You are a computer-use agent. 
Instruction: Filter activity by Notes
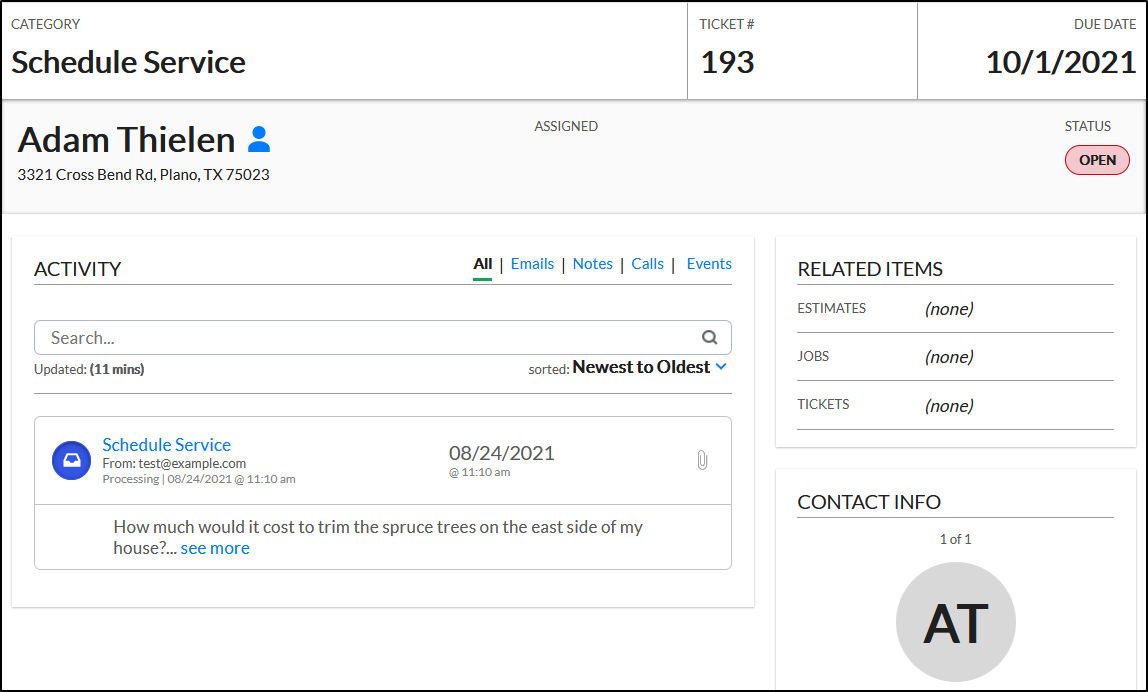[x=592, y=264]
